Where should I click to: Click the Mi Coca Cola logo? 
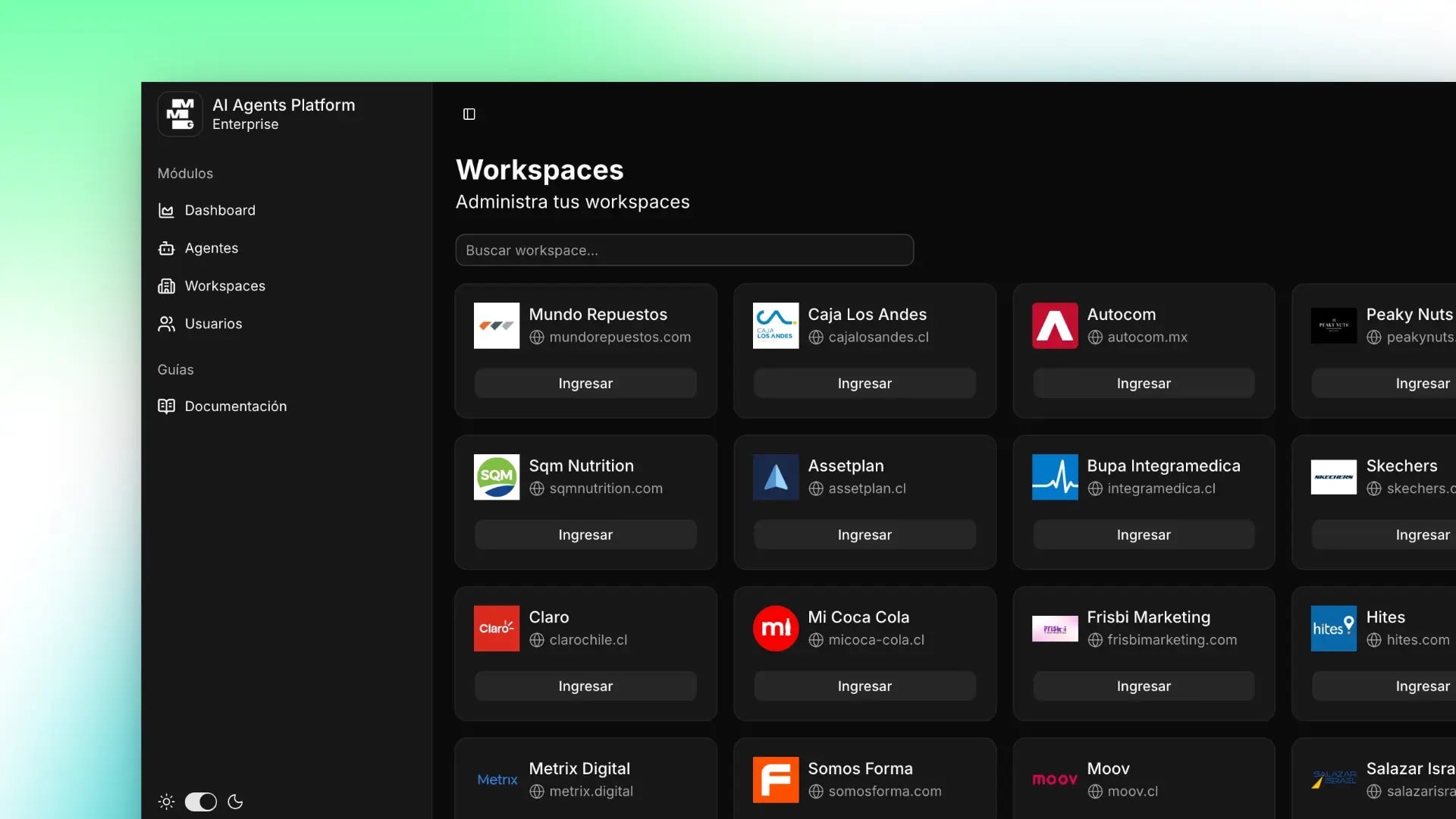tap(776, 629)
